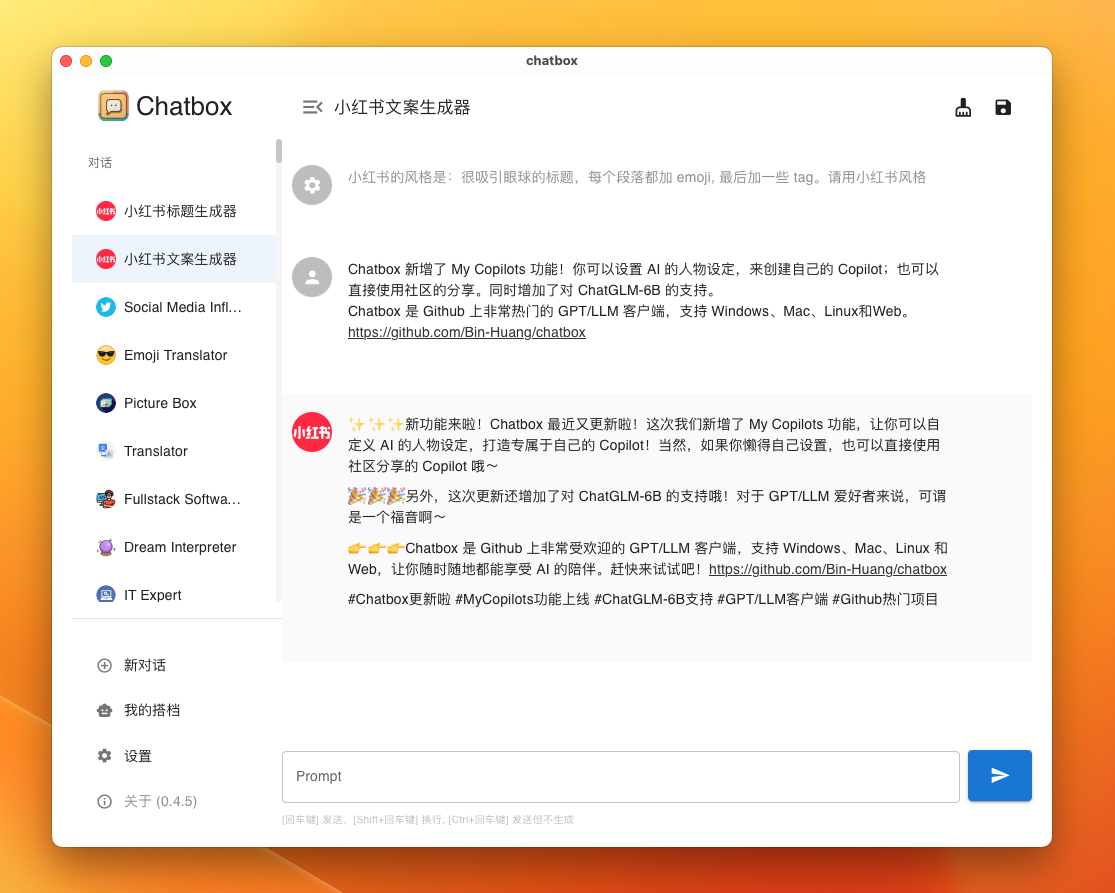Start a new chat via 新对话
The height and width of the screenshot is (893, 1115).
click(177, 665)
